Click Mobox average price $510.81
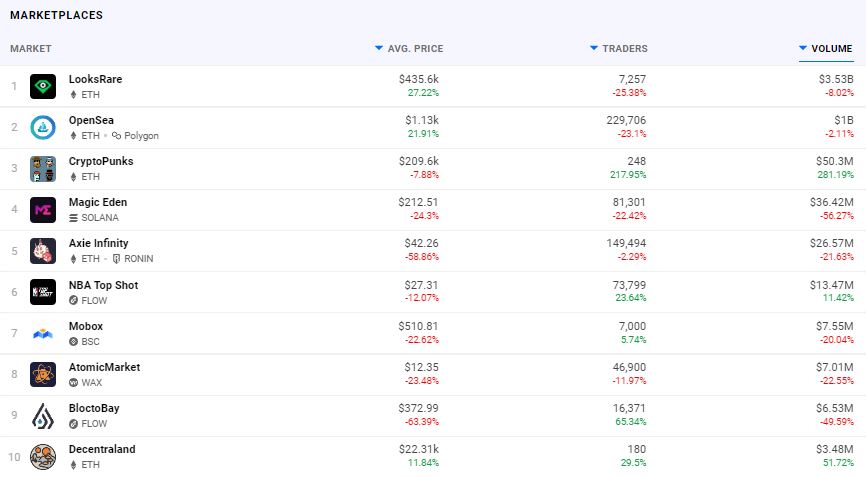This screenshot has width=866, height=477. [419, 326]
